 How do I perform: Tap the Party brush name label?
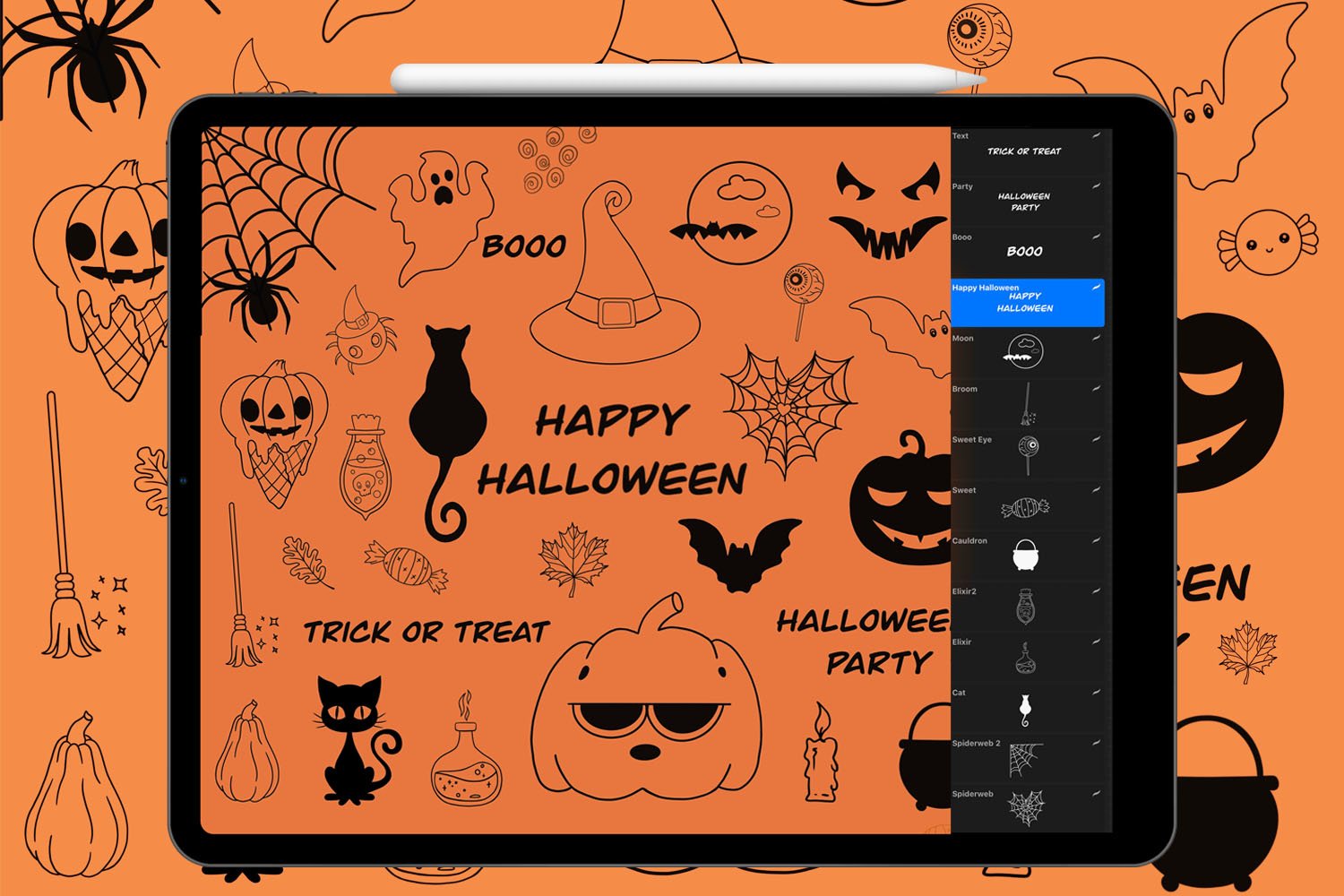point(961,186)
